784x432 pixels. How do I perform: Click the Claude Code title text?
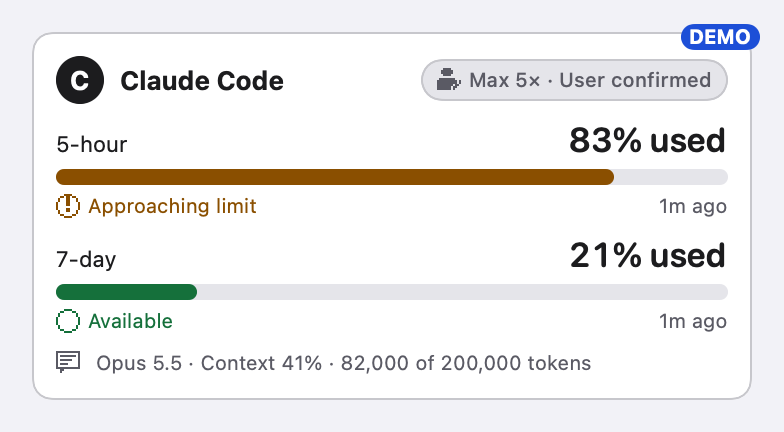tap(202, 81)
